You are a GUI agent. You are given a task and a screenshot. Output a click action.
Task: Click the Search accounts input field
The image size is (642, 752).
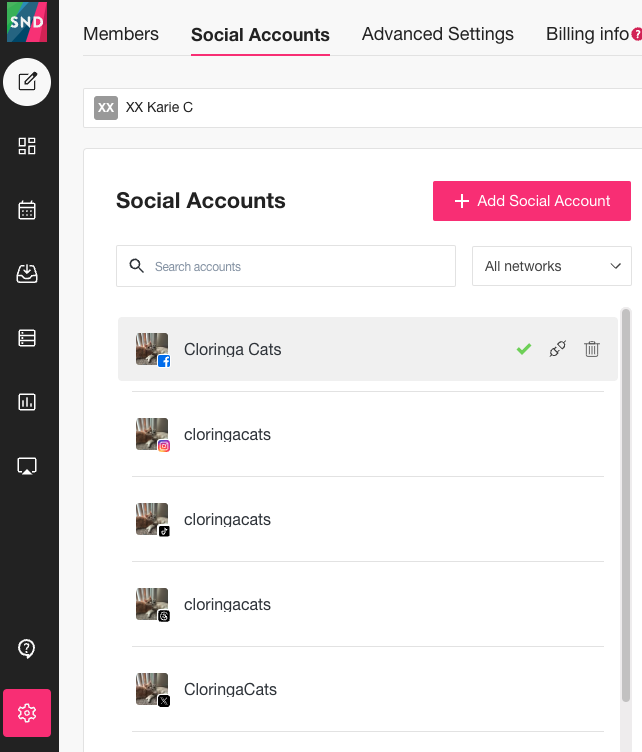286,266
